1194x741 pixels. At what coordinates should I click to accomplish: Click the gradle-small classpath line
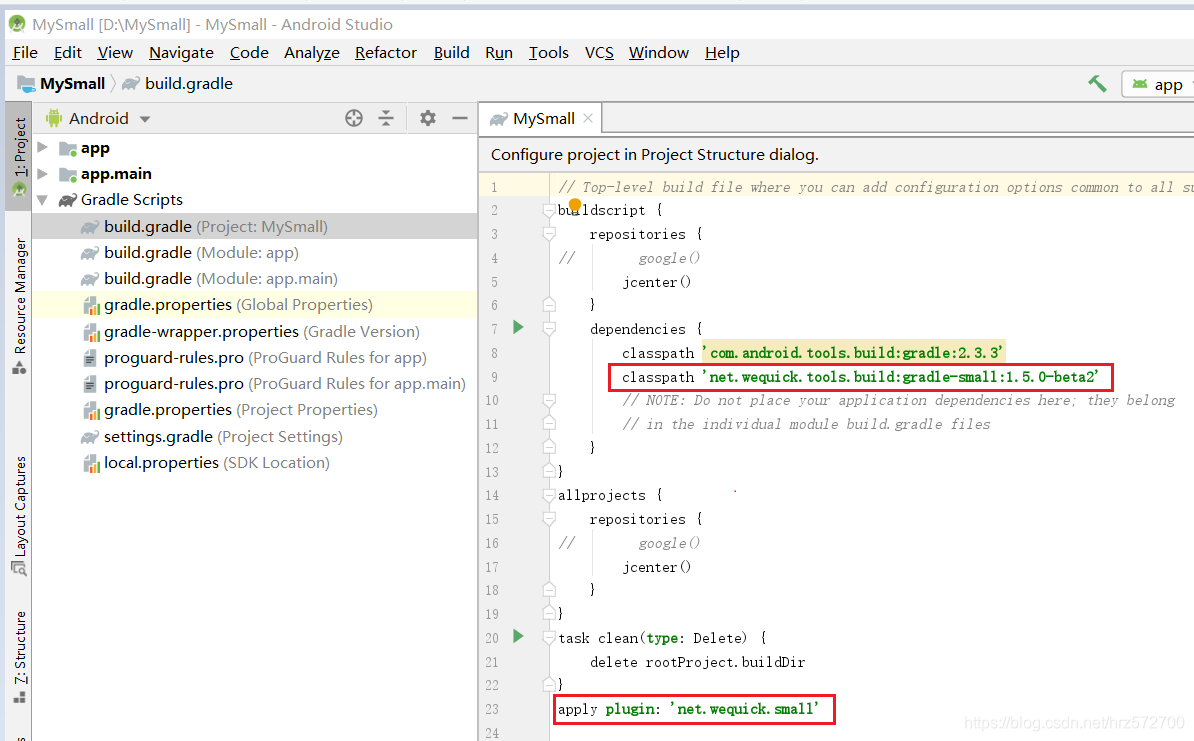point(860,377)
